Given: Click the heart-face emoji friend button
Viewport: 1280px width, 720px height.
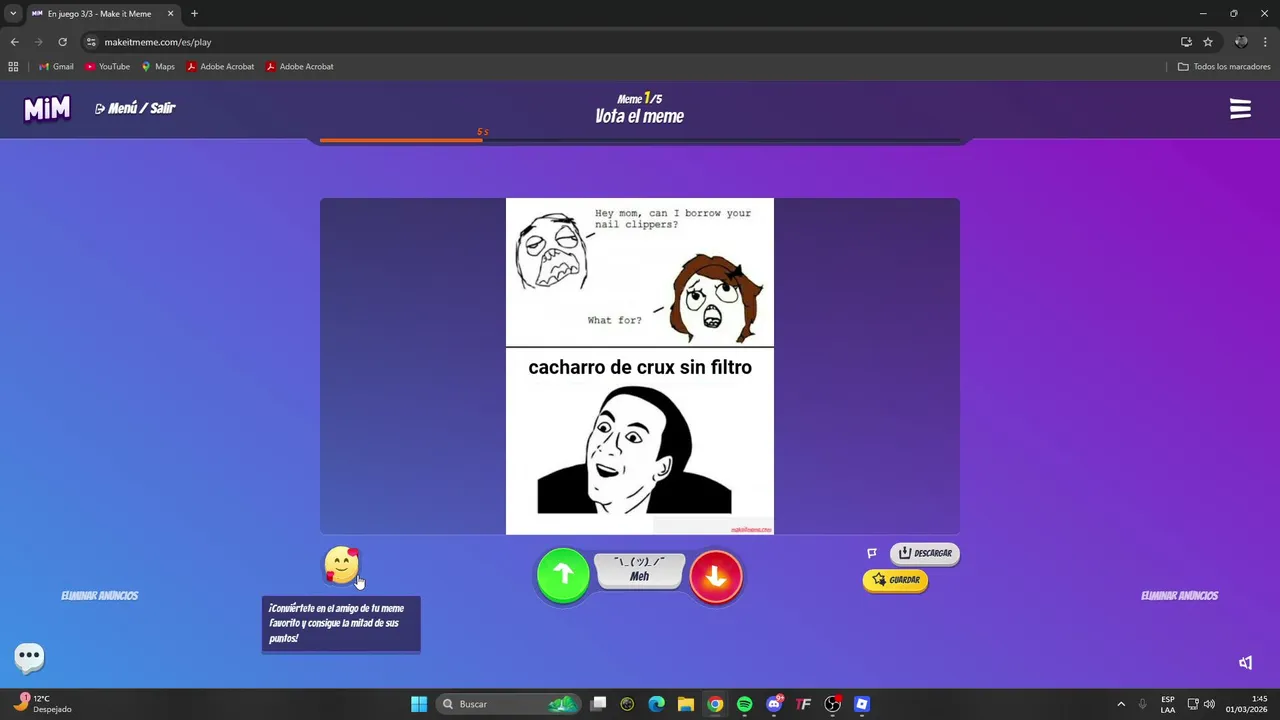Looking at the screenshot, I should coord(342,566).
